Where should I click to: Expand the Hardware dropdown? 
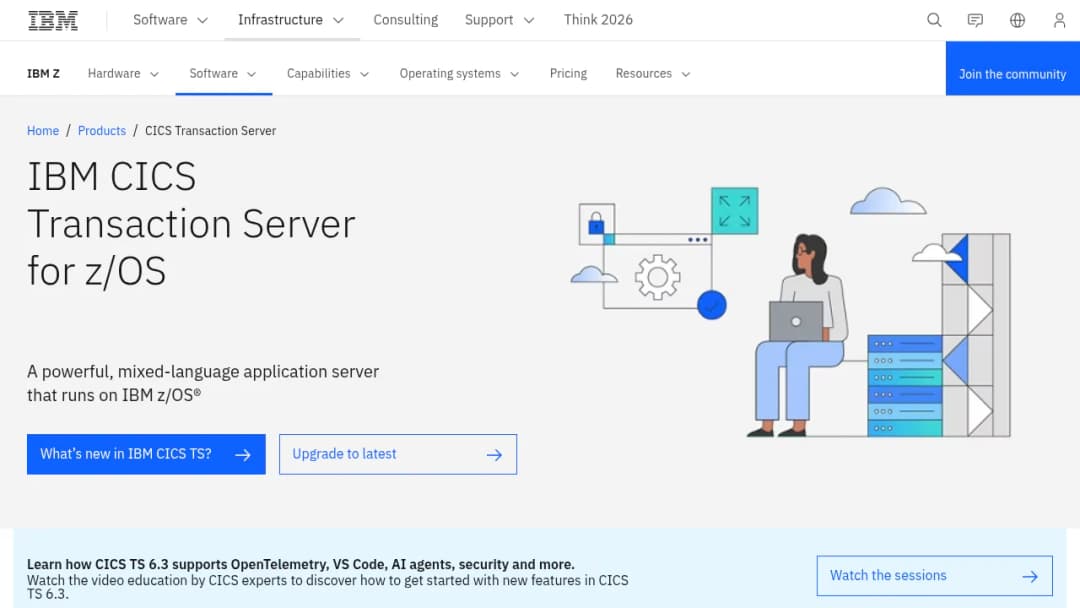pyautogui.click(x=123, y=74)
